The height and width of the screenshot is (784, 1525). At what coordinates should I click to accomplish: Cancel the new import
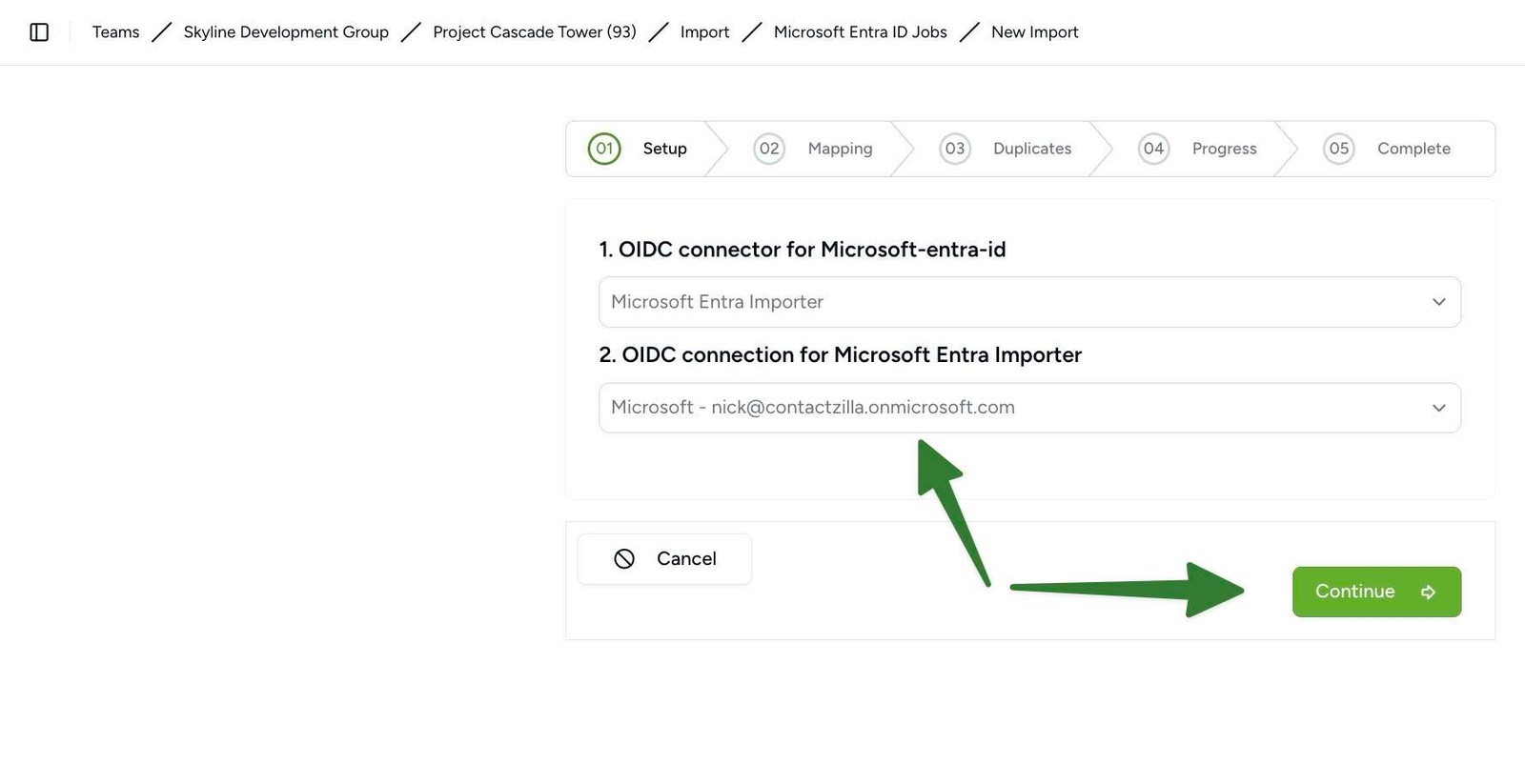point(664,559)
